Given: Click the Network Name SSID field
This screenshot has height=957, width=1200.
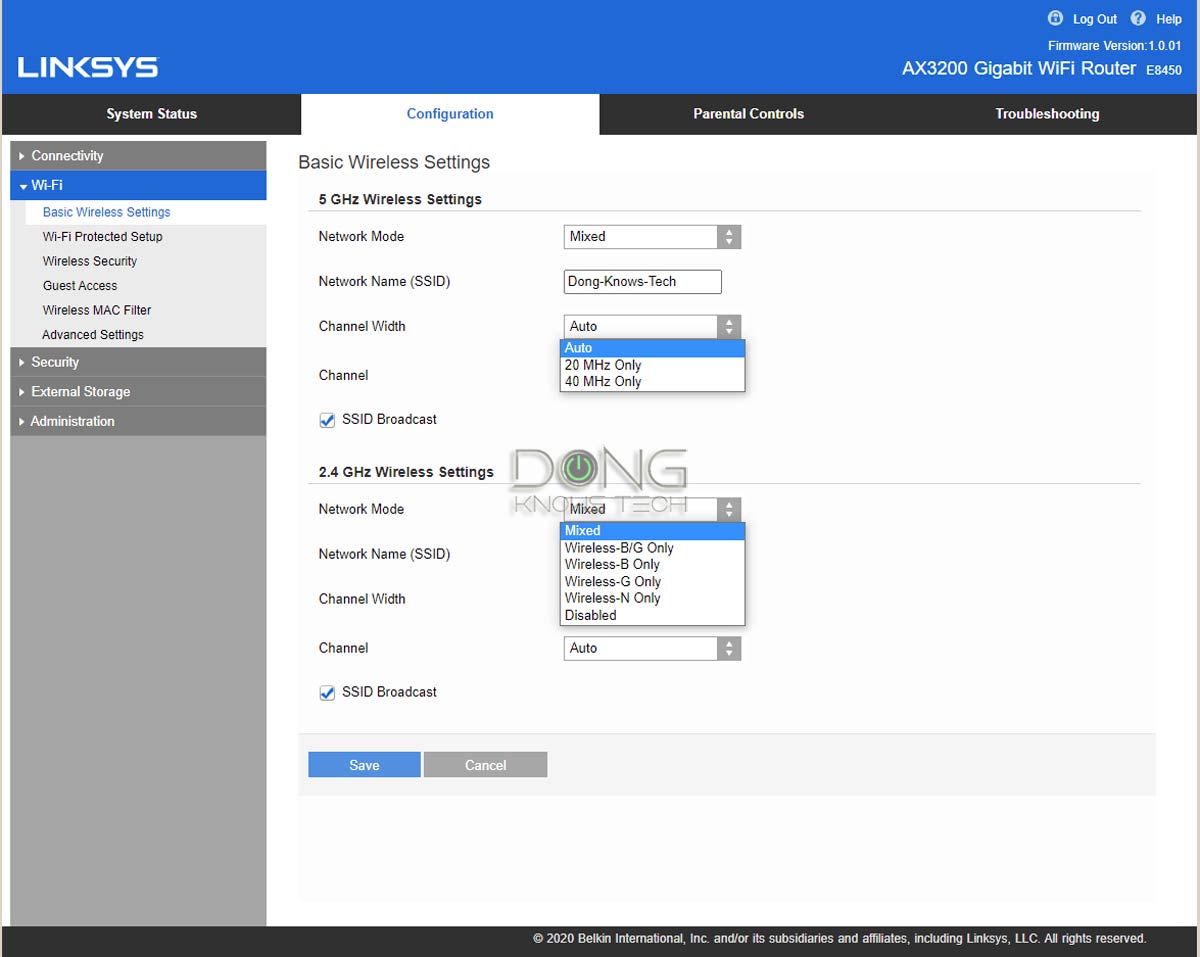Looking at the screenshot, I should (x=641, y=281).
